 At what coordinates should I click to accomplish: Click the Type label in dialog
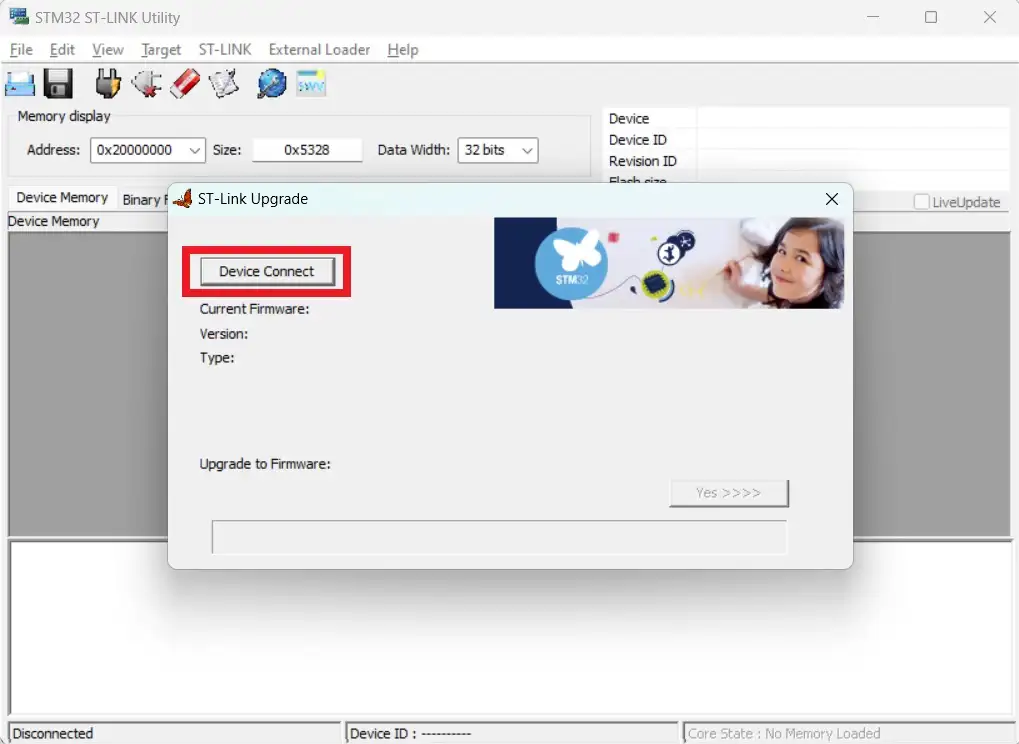click(217, 358)
